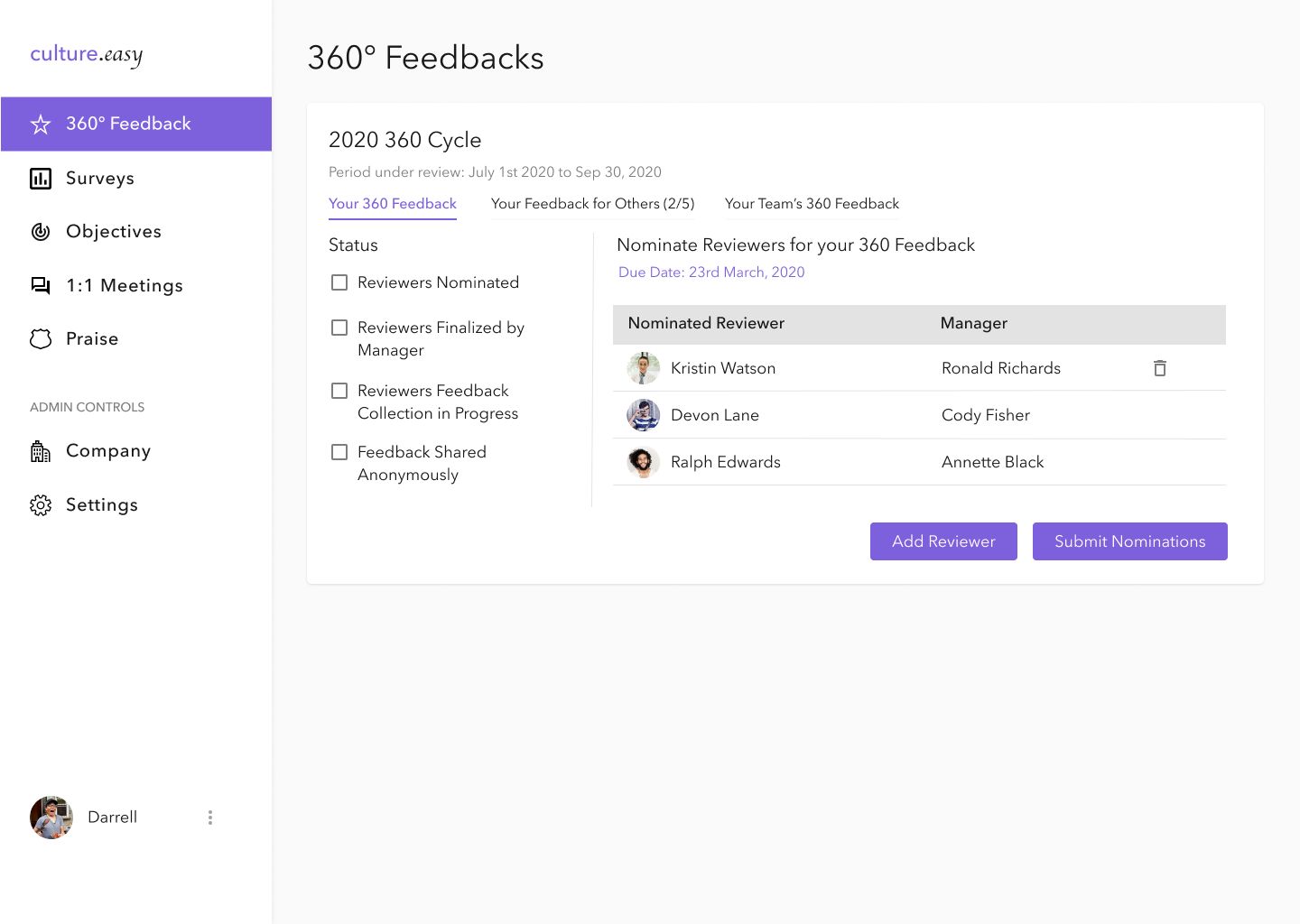Image resolution: width=1300 pixels, height=924 pixels.
Task: Click the 360° Feedback star icon
Action: pos(41,125)
